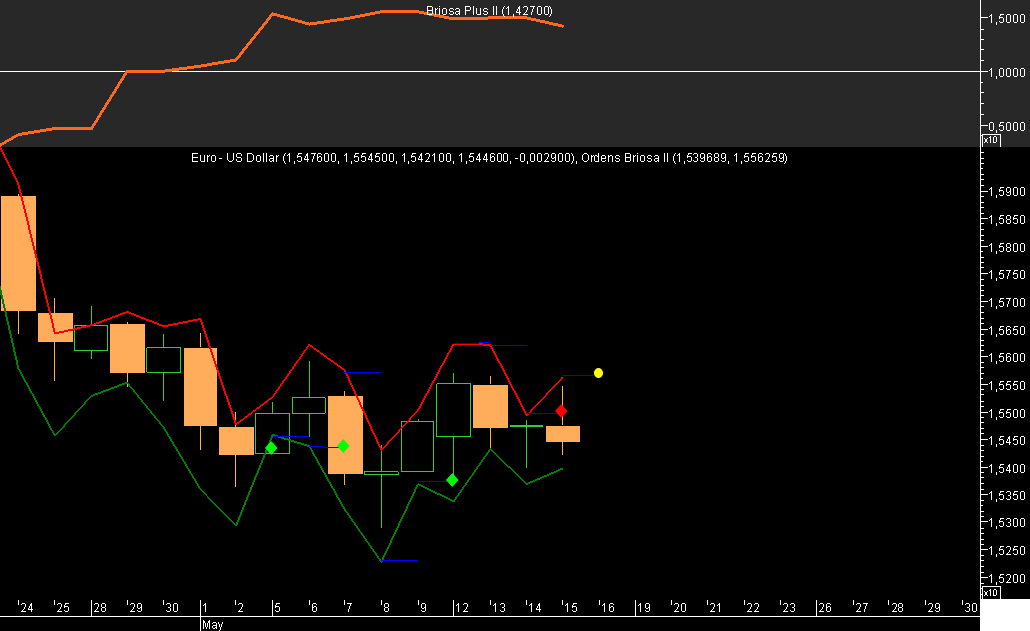
Task: Click the 1,5300 price axis label
Action: tap(1007, 523)
